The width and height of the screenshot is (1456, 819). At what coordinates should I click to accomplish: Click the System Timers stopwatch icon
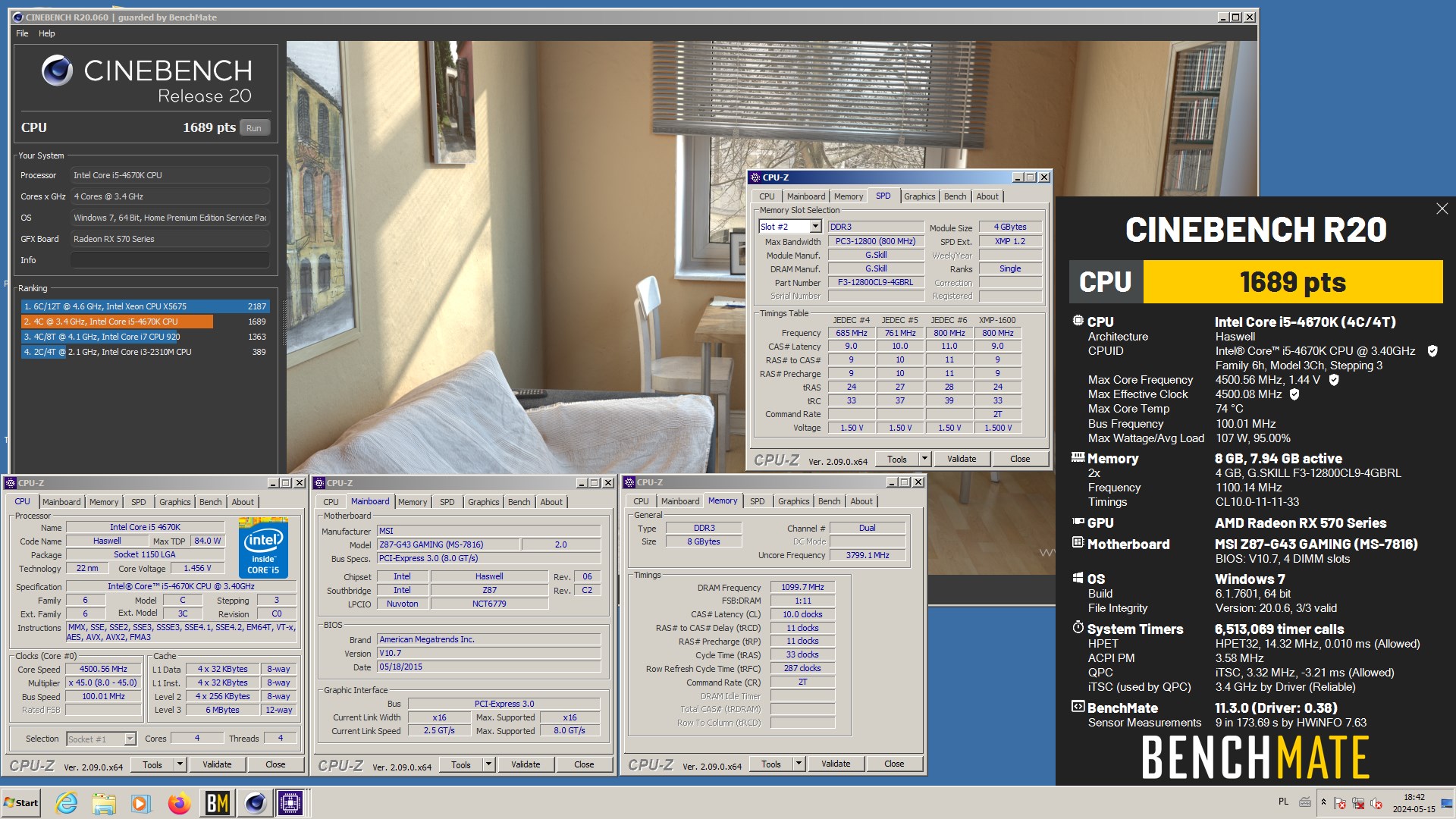pos(1078,628)
